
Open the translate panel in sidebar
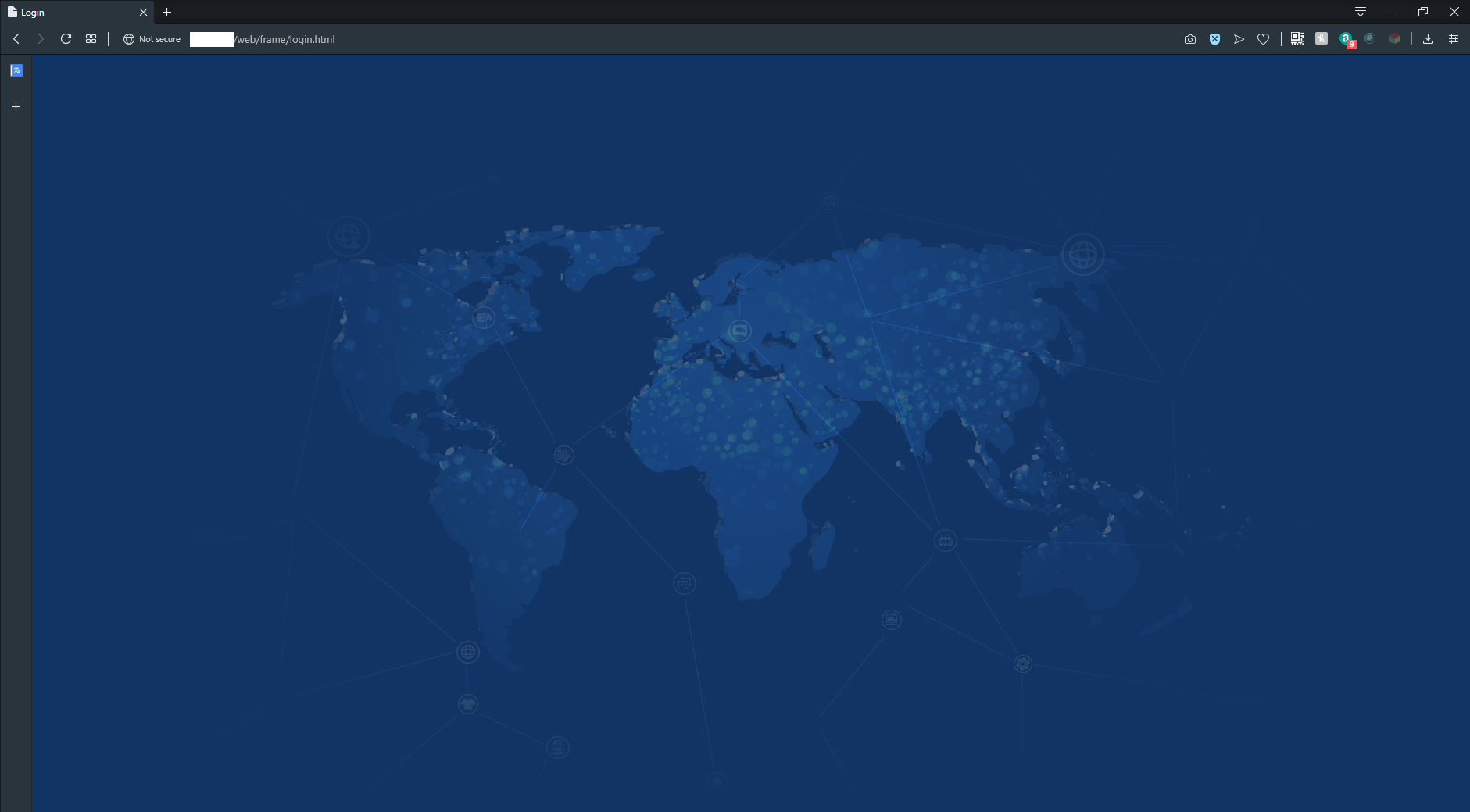[16, 70]
